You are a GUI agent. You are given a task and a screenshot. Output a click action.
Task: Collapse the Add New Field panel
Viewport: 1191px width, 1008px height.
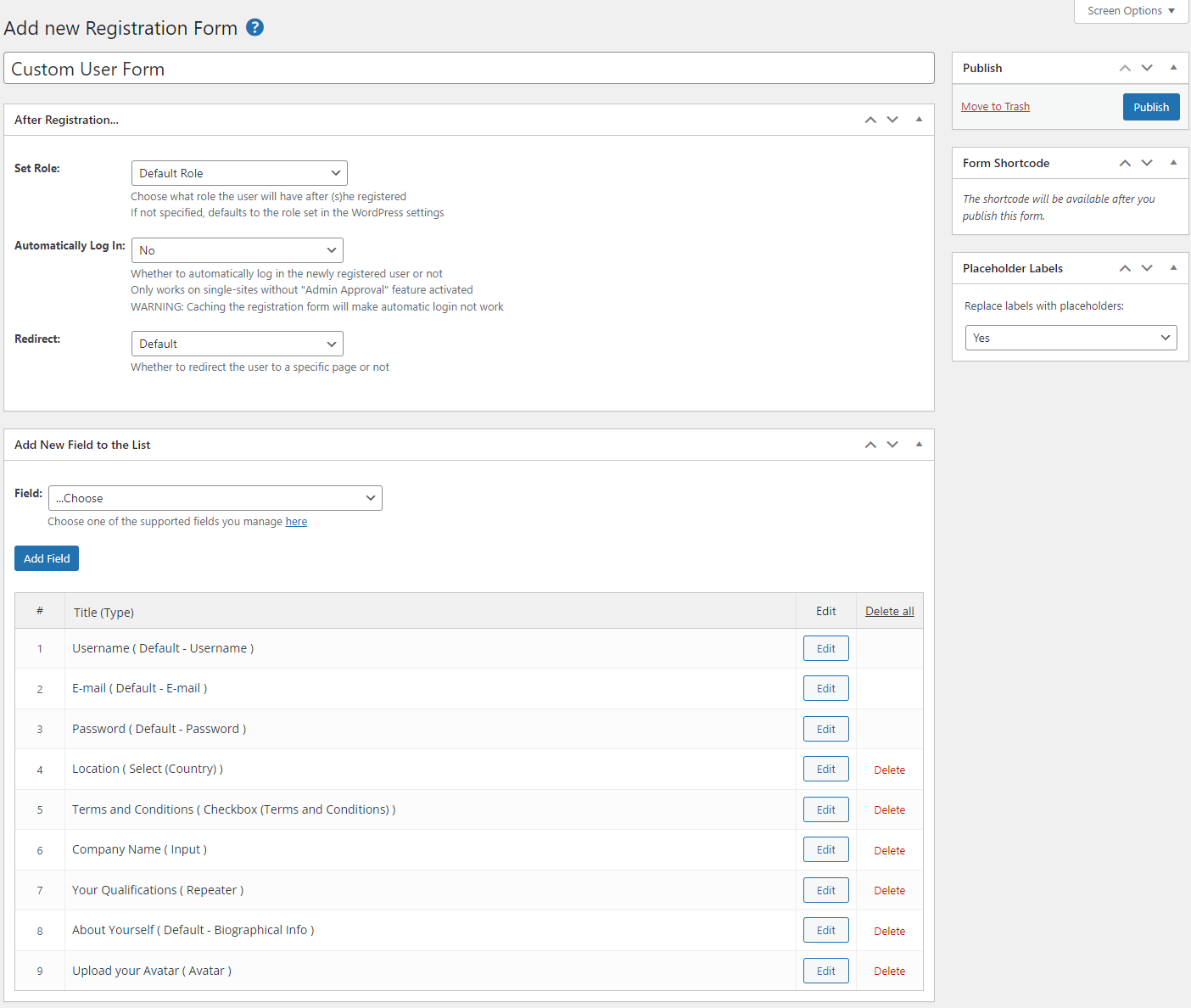[919, 445]
